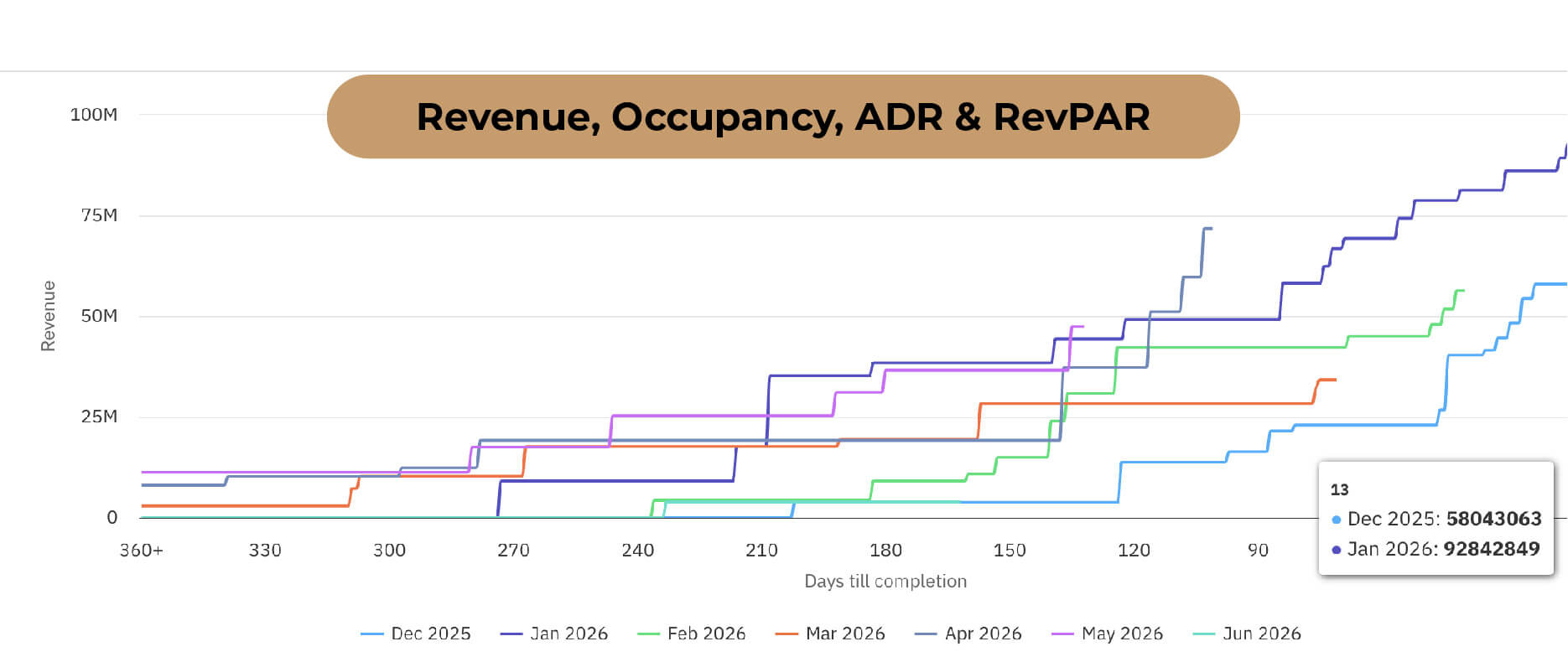Toggle Jun 2026 series in the legend

pyautogui.click(x=1247, y=634)
